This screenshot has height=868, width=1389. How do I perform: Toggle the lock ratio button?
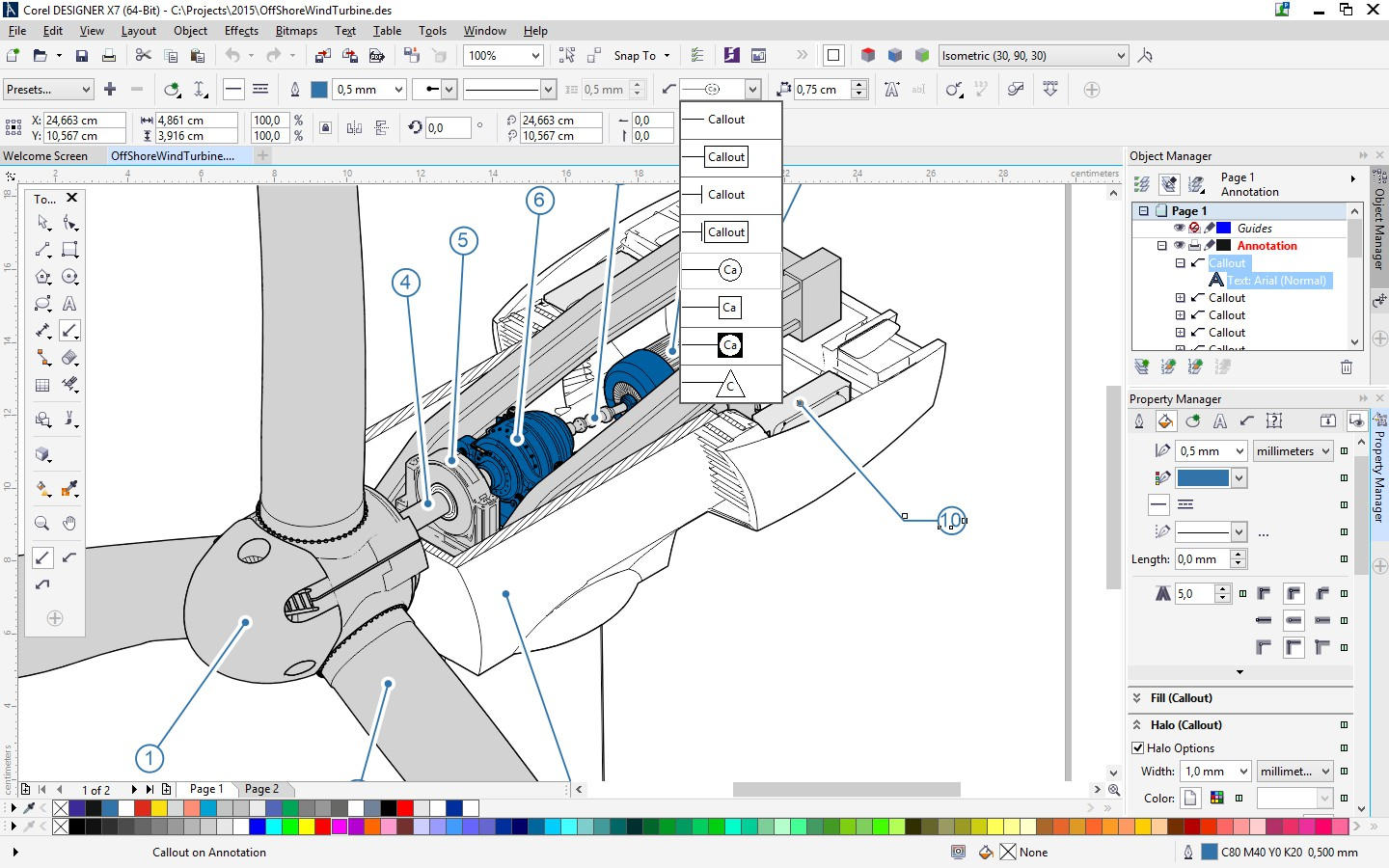326,127
